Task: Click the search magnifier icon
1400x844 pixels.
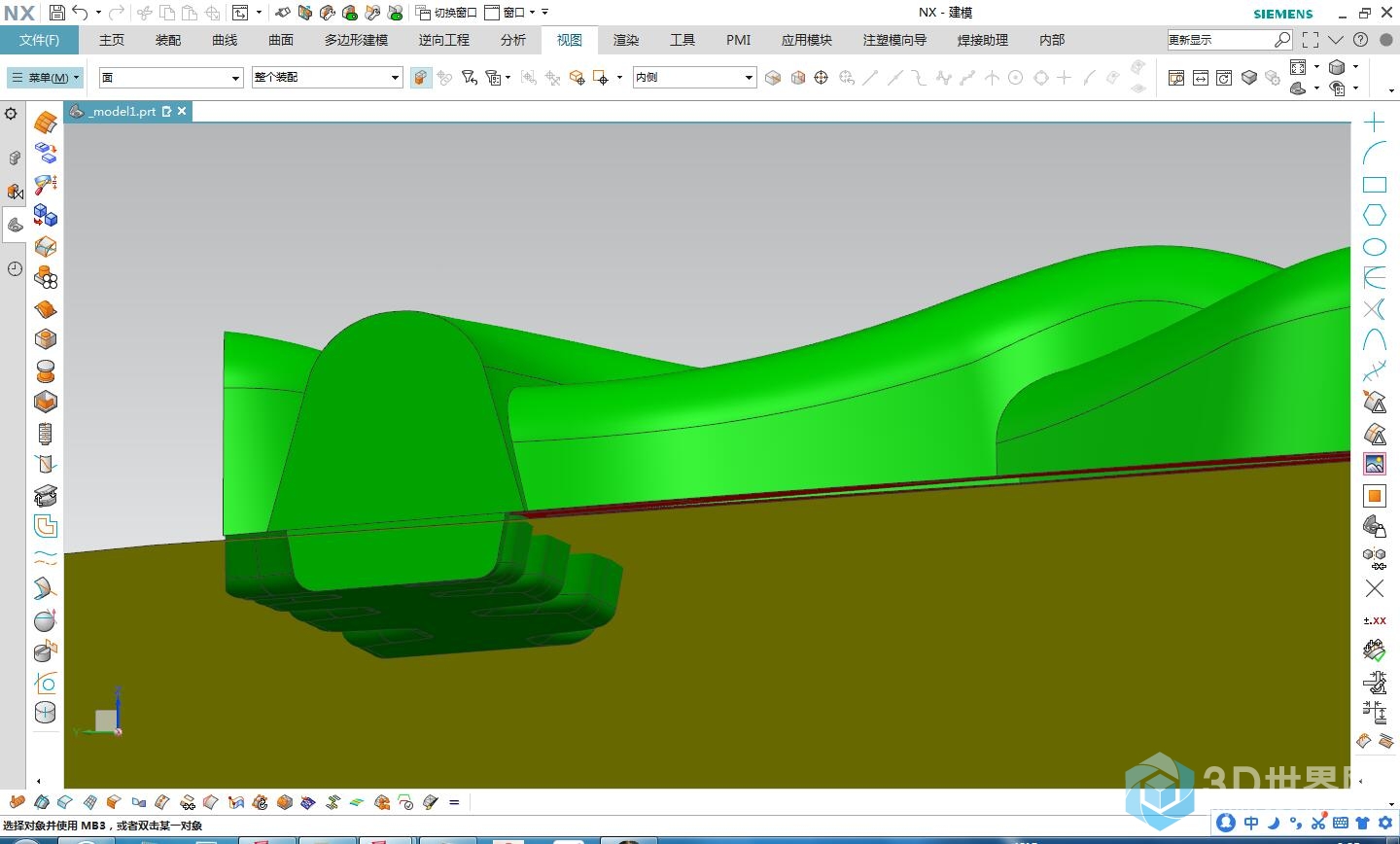Action: point(1282,40)
